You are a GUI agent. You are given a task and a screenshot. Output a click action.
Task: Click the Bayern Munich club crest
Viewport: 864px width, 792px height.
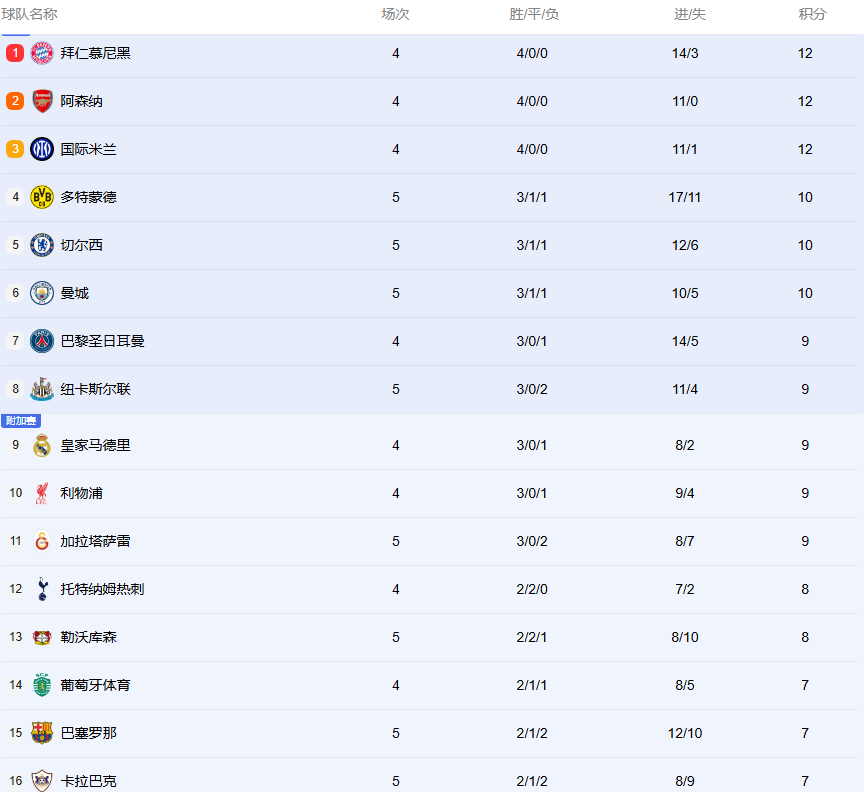(42, 53)
